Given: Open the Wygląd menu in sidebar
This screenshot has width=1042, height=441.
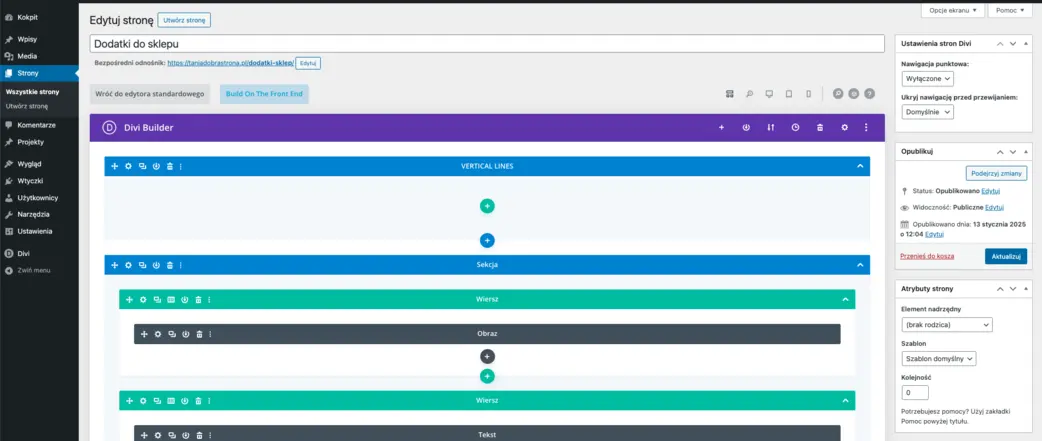Looking at the screenshot, I should click(29, 163).
